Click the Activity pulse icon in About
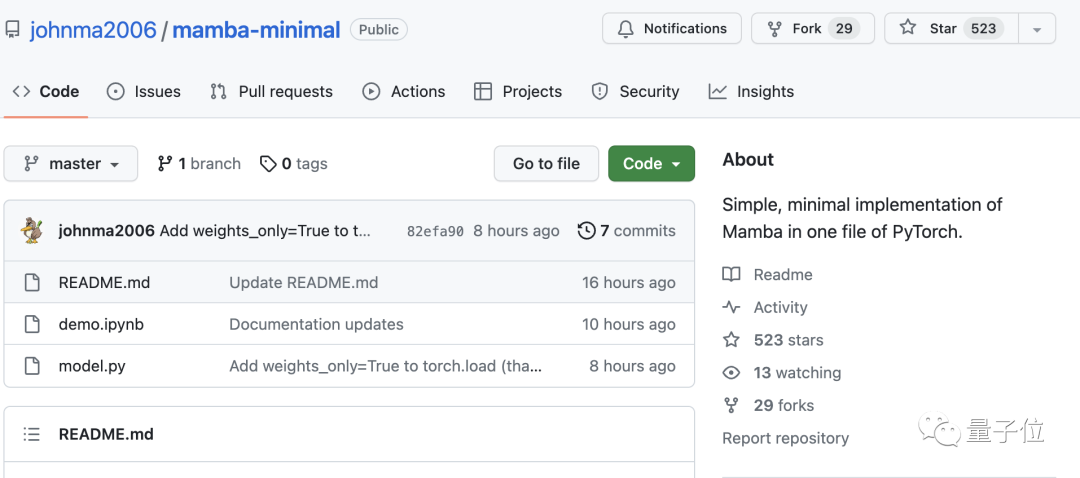The width and height of the screenshot is (1080, 478). tap(732, 308)
